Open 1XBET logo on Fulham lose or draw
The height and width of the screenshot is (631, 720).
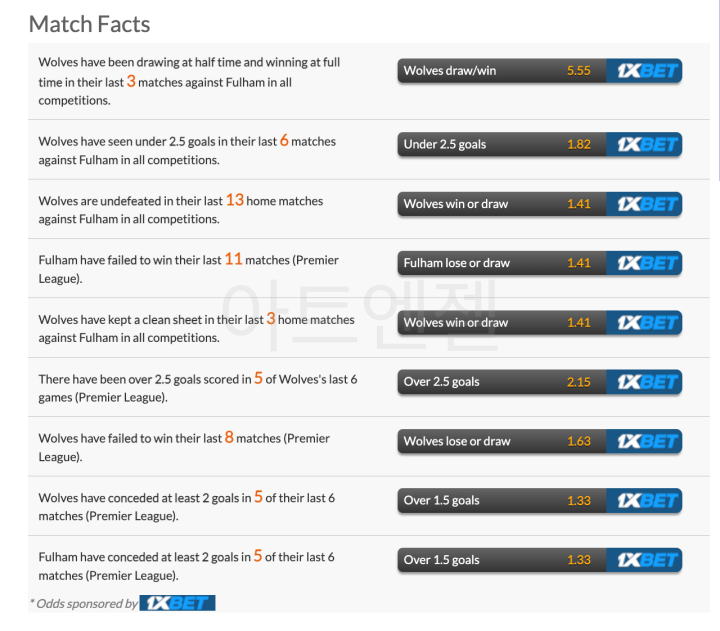pyautogui.click(x=647, y=263)
